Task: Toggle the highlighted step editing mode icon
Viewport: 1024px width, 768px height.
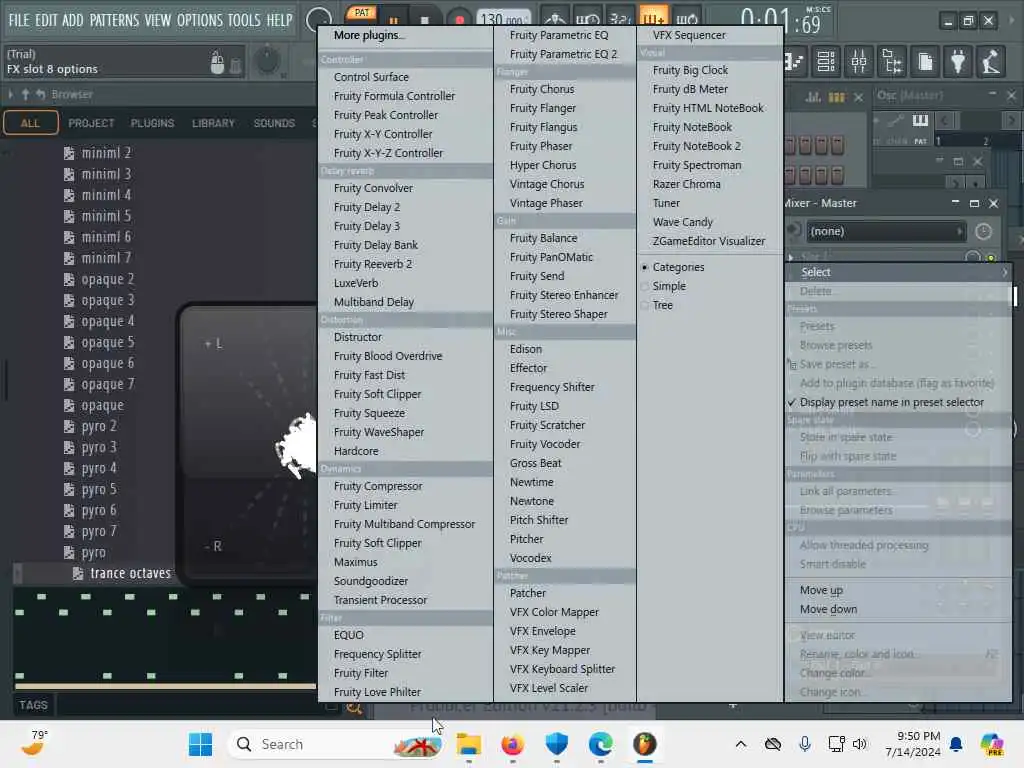Action: [x=653, y=17]
